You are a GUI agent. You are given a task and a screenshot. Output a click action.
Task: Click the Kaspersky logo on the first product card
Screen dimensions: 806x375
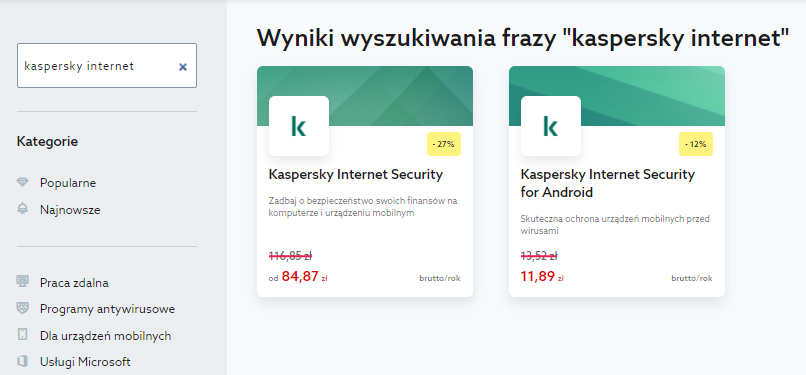(x=299, y=126)
